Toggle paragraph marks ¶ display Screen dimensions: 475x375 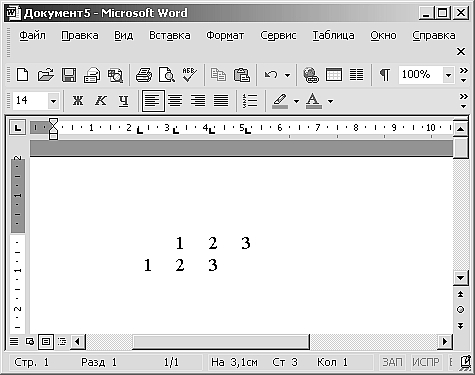(x=385, y=75)
